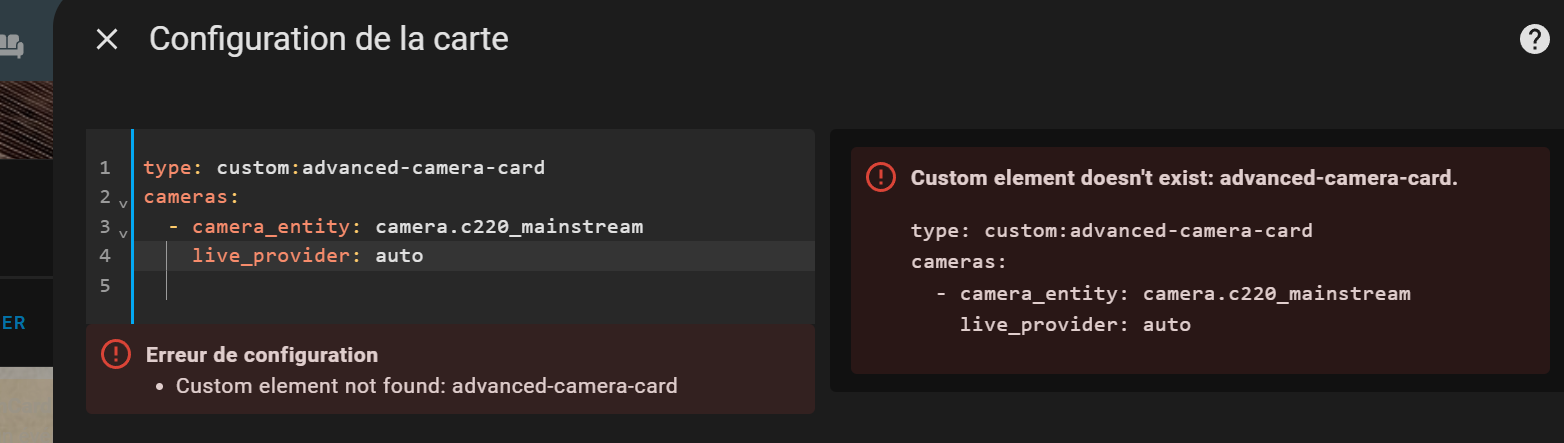
Task: Click the Configuration de la carte title
Action: pyautogui.click(x=329, y=39)
